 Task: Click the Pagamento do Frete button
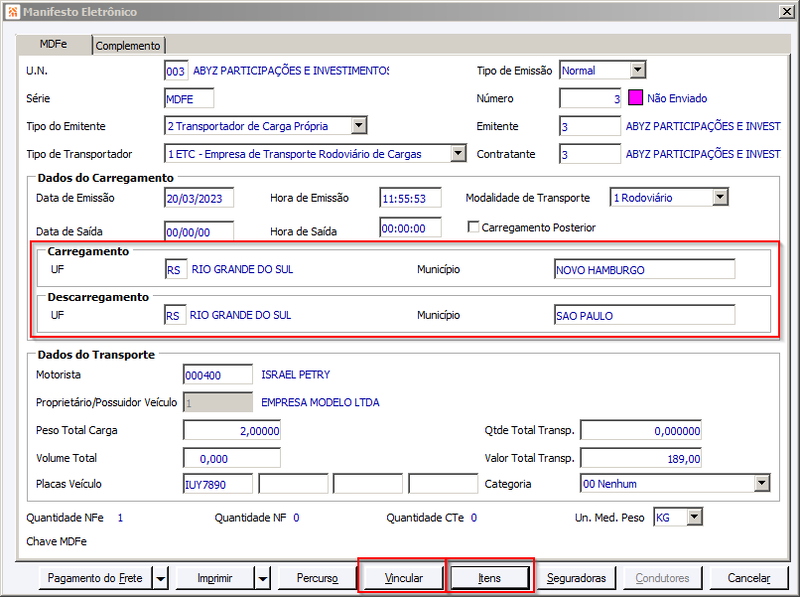click(x=95, y=578)
